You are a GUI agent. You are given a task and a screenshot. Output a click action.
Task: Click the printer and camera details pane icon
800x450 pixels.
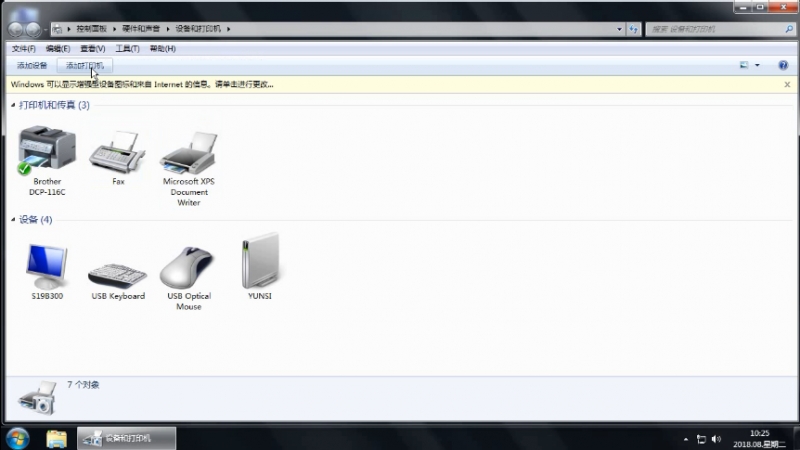(38, 397)
